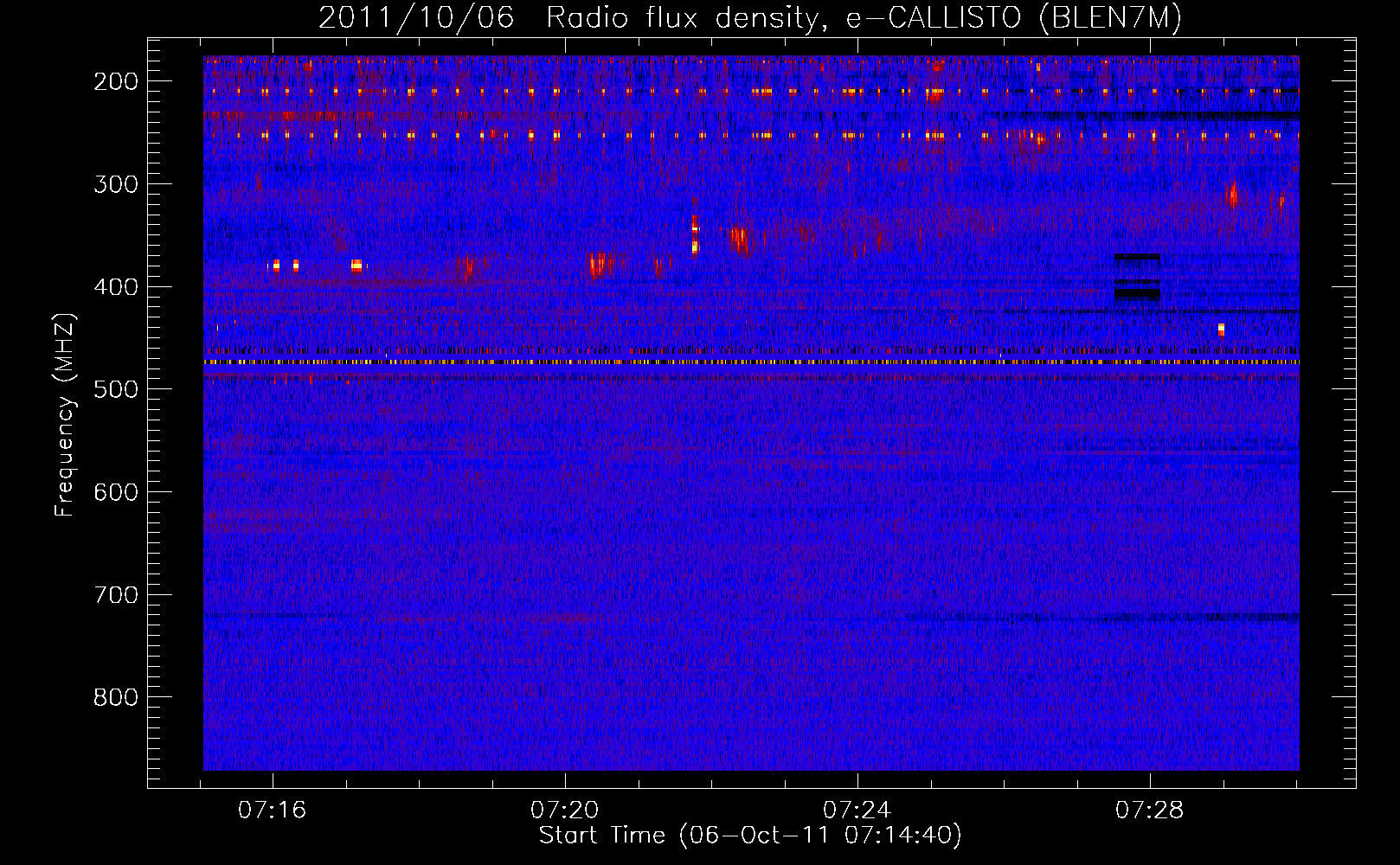
Task: Click the 600 frequency tick label
Action: tap(115, 492)
